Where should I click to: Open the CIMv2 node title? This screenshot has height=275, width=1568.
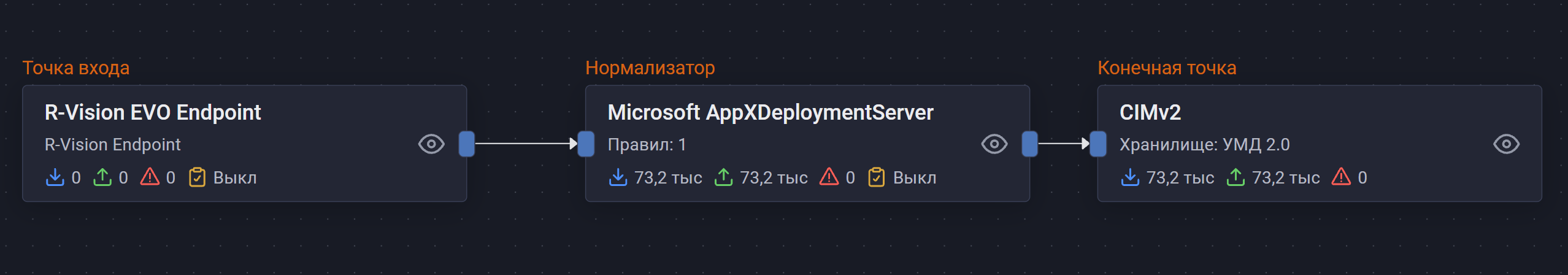tap(1150, 113)
